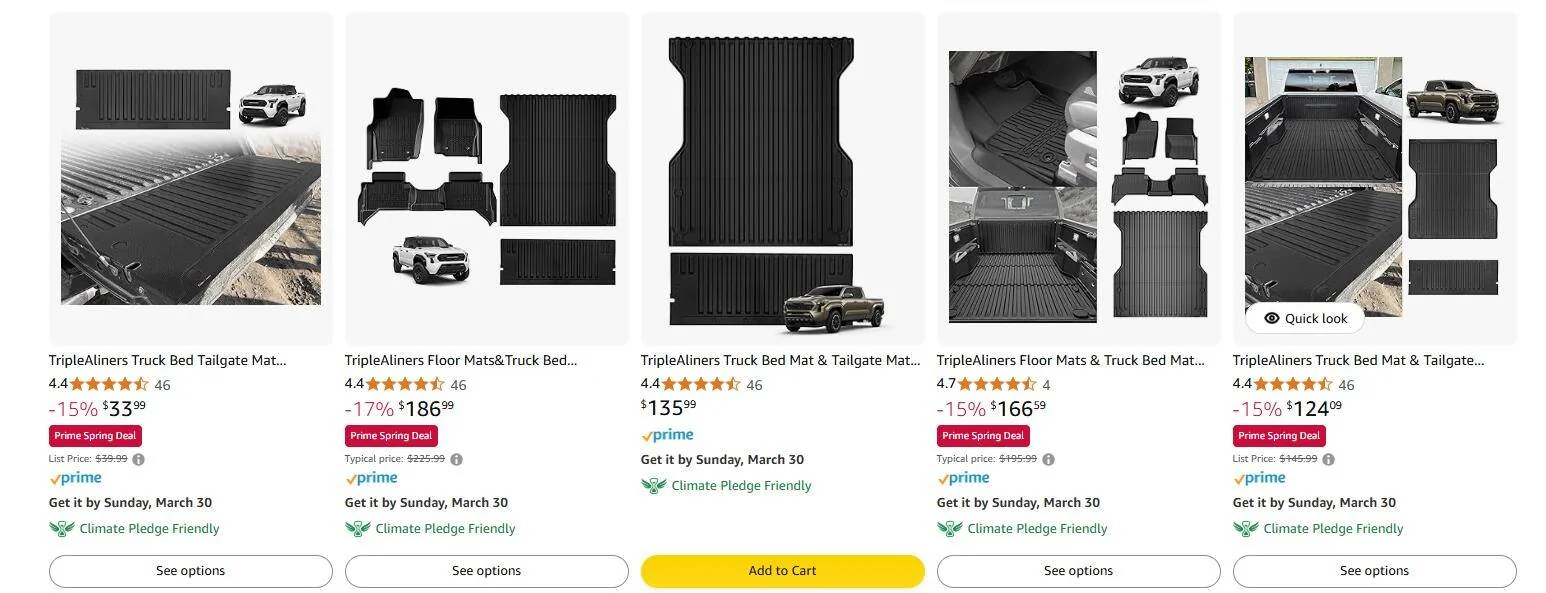Open Quick look on the $124.09 bed mat
The image size is (1546, 593).
pos(1305,318)
